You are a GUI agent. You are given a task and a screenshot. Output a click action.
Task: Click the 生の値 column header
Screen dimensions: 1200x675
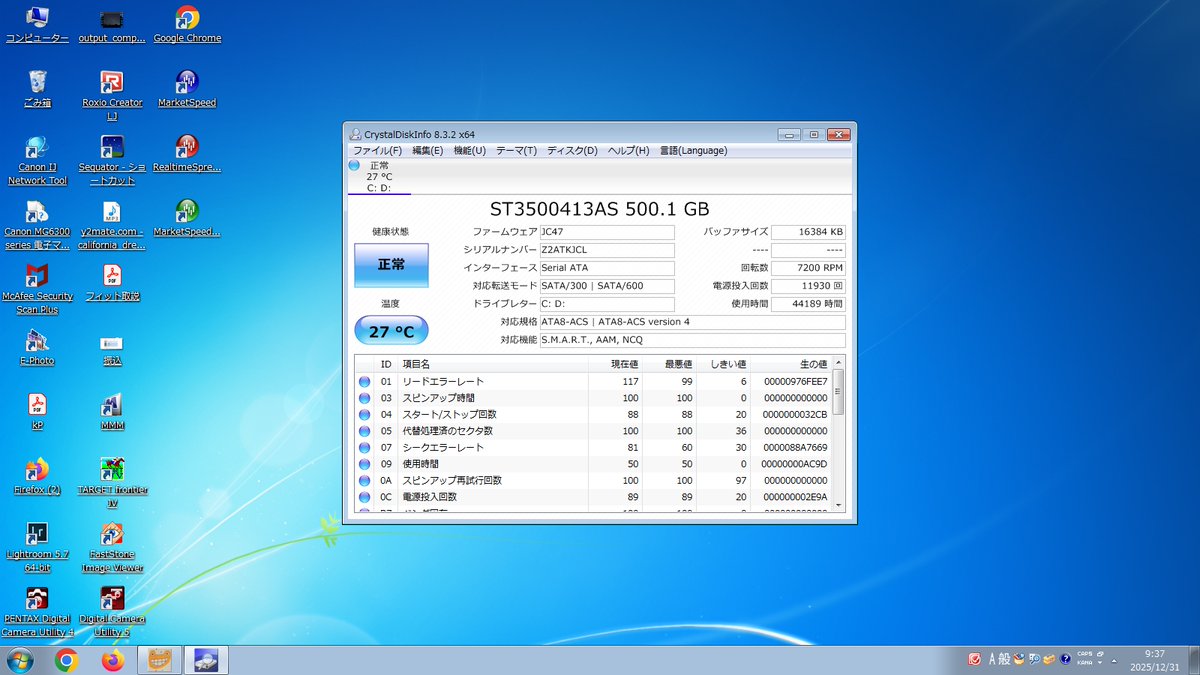pyautogui.click(x=791, y=364)
